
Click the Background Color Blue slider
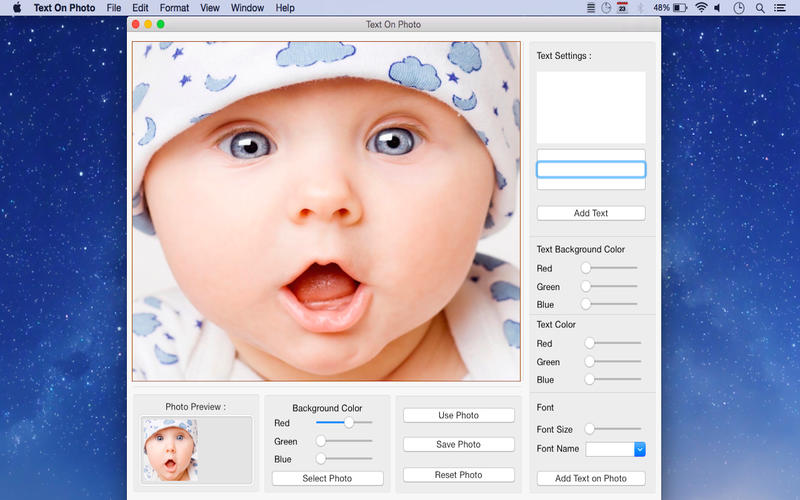point(344,459)
